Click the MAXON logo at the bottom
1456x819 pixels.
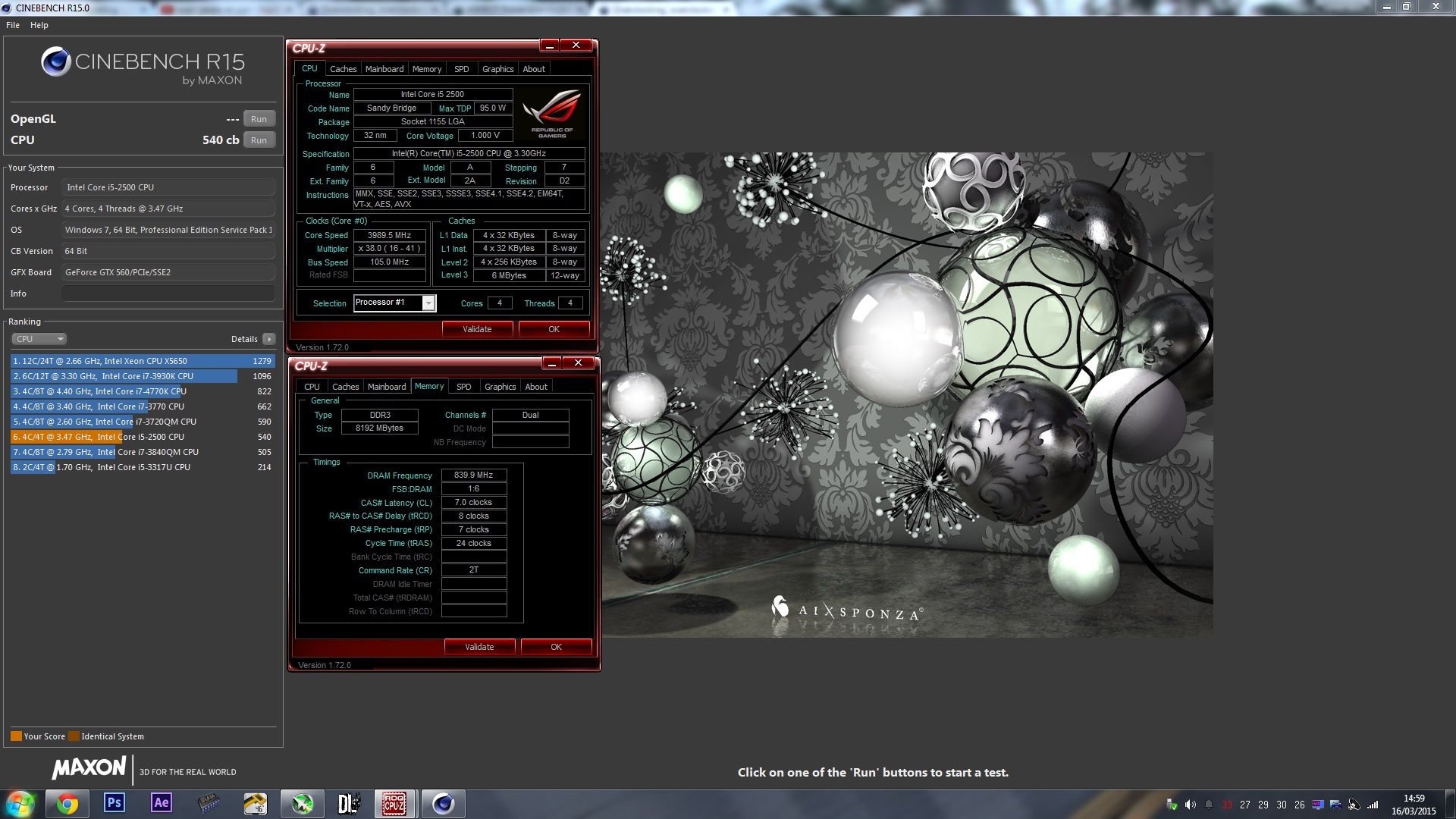pos(89,768)
